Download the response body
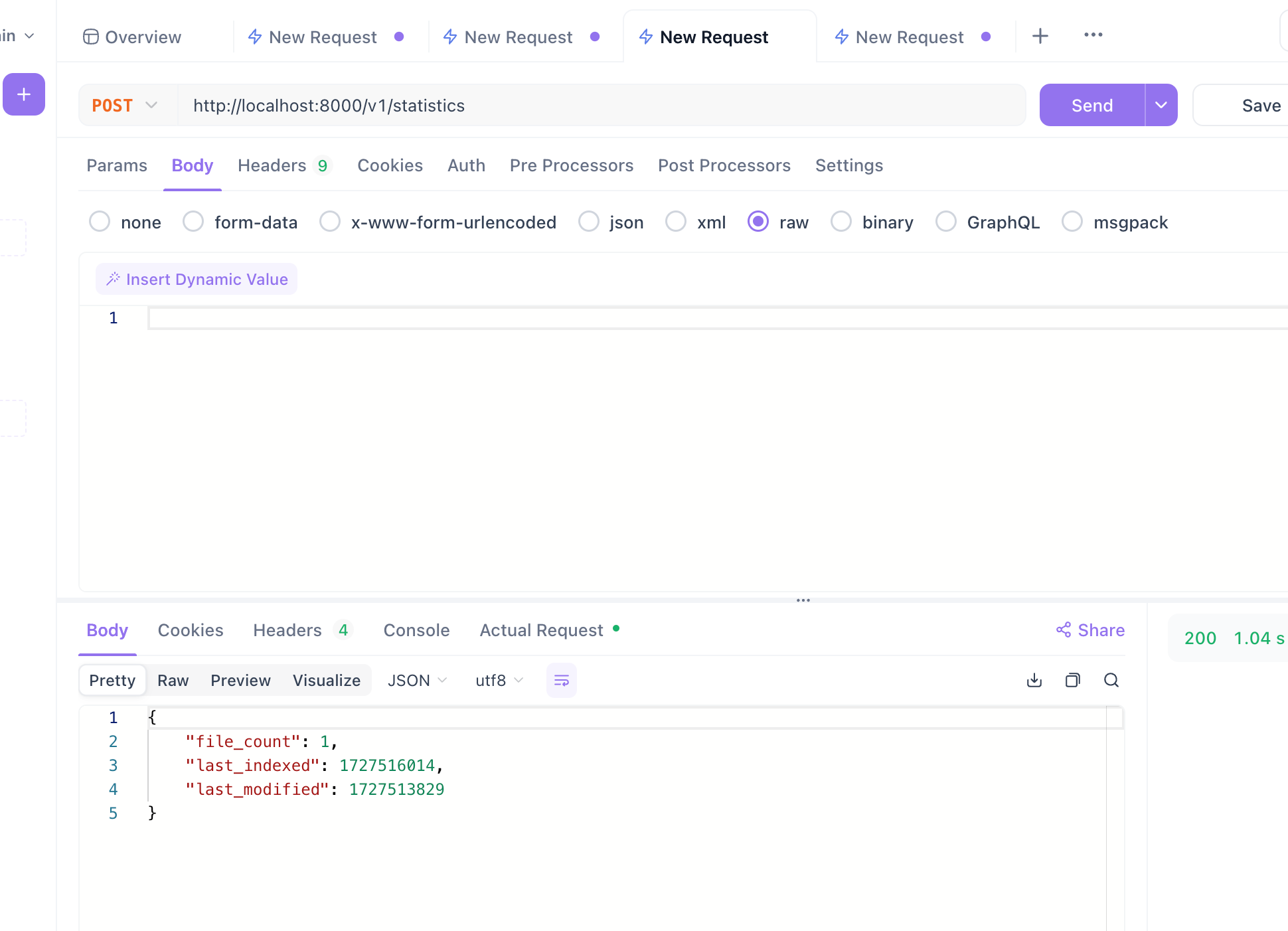 [x=1034, y=680]
